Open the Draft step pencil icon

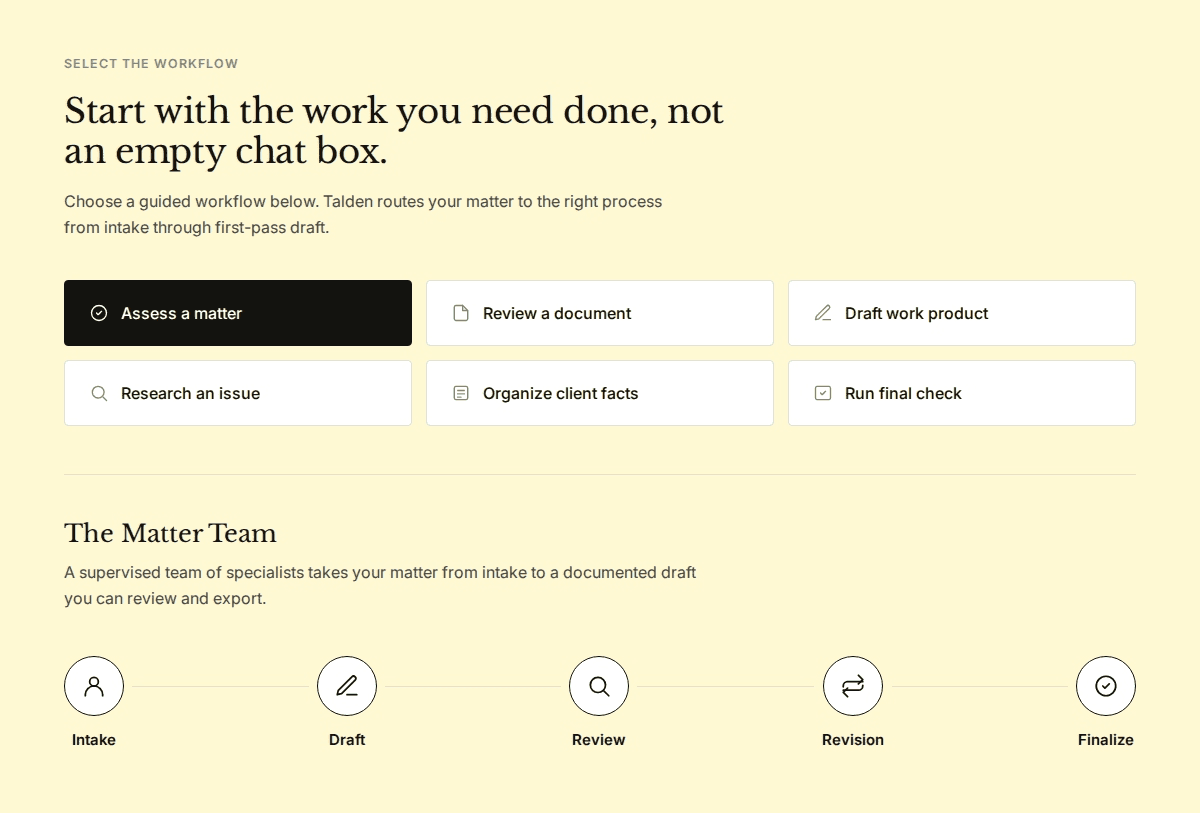347,686
